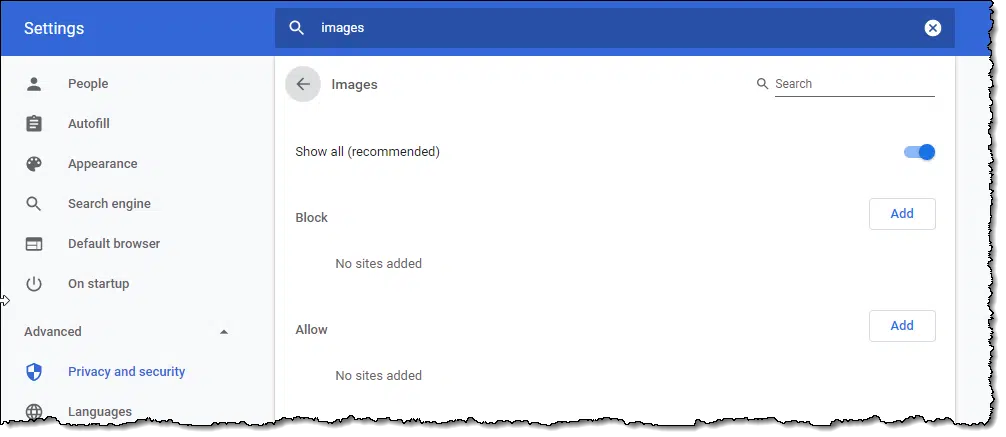Add a site to the Allow list
The height and width of the screenshot is (437, 1006).
(x=901, y=326)
